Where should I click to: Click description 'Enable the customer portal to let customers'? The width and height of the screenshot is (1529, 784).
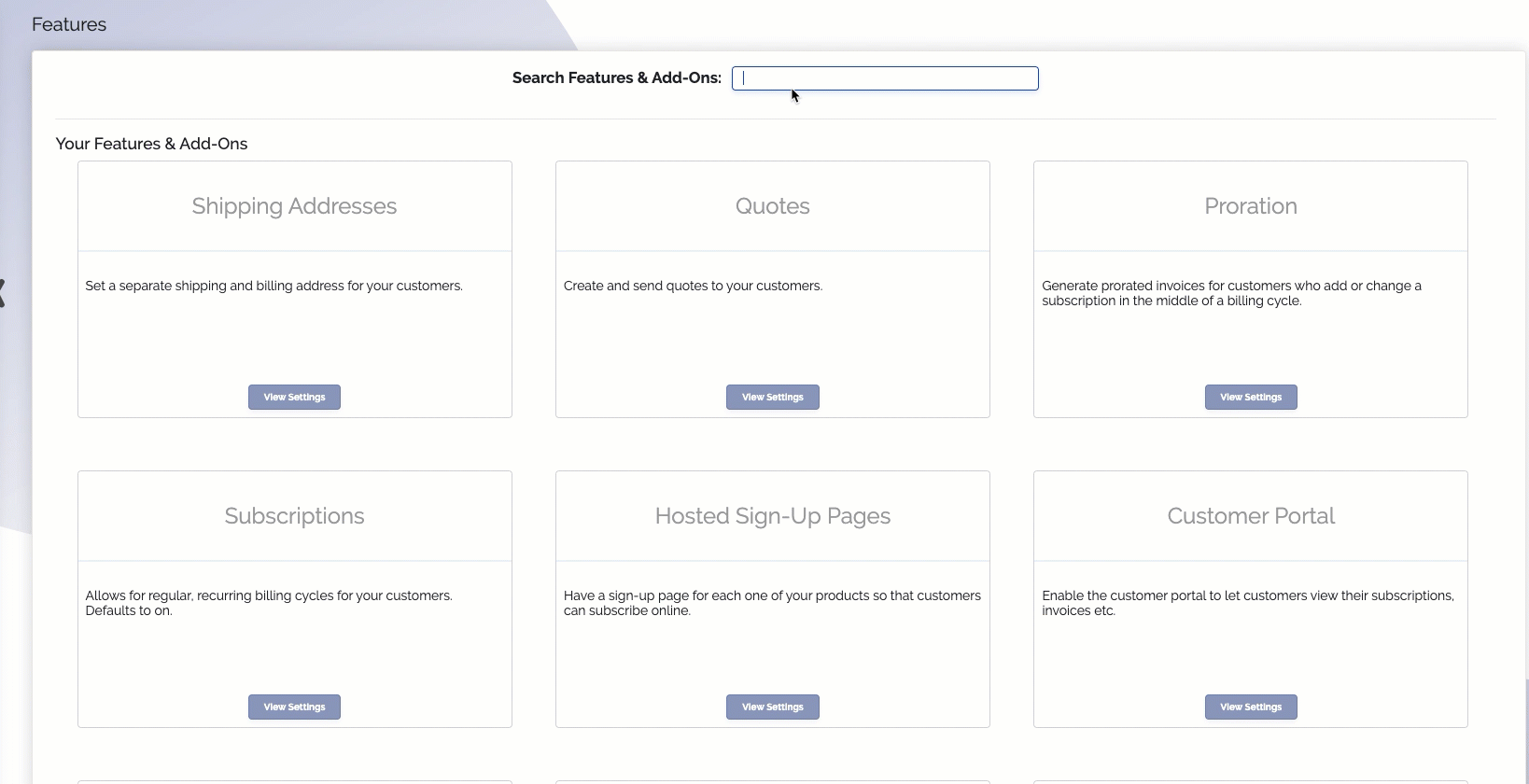1248,603
